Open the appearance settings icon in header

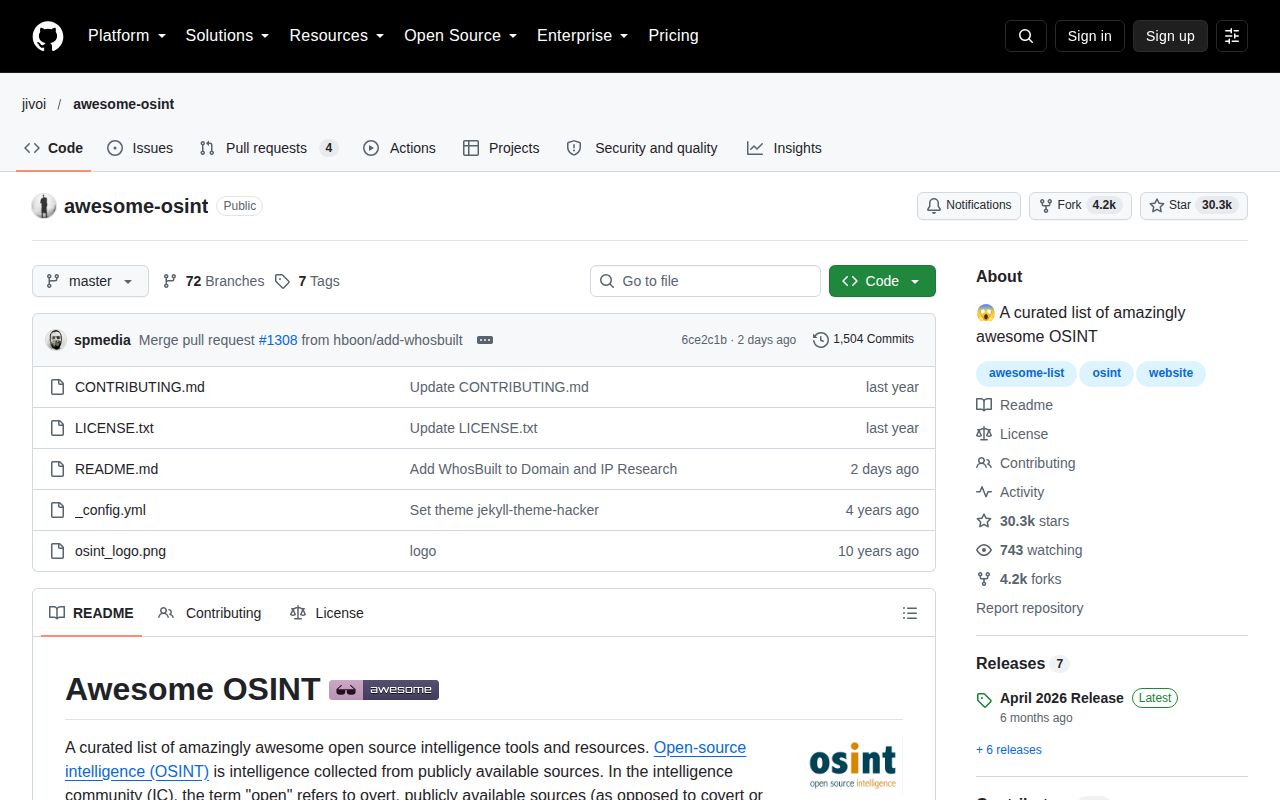click(1232, 36)
